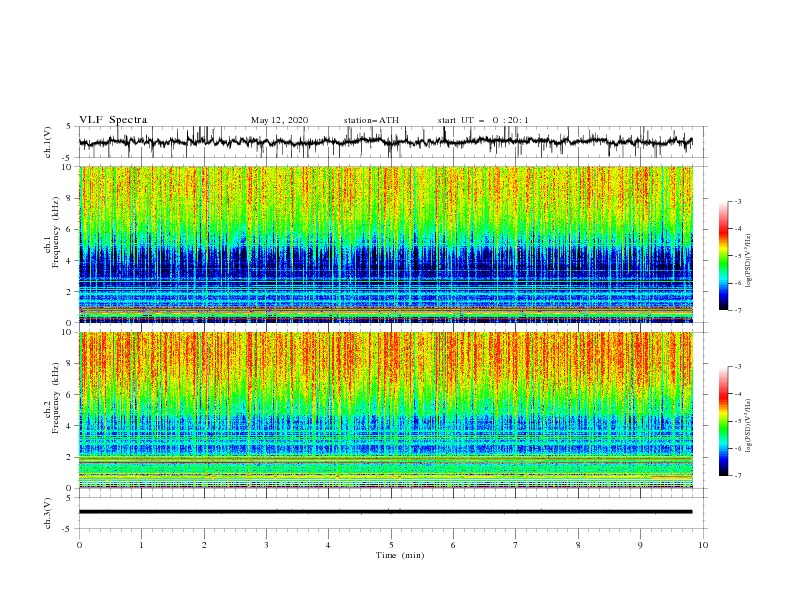Click time tick label '8' on x-axis
The width and height of the screenshot is (792, 612).
578,545
